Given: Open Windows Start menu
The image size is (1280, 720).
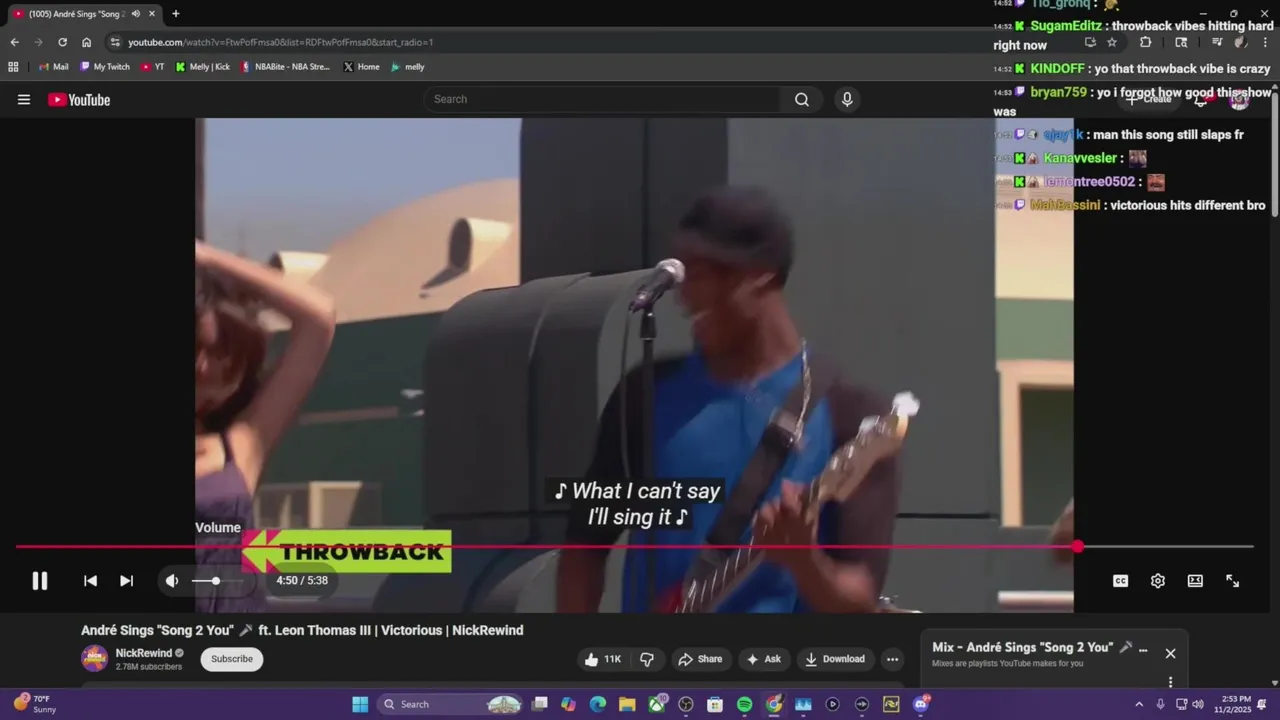Looking at the screenshot, I should point(360,704).
